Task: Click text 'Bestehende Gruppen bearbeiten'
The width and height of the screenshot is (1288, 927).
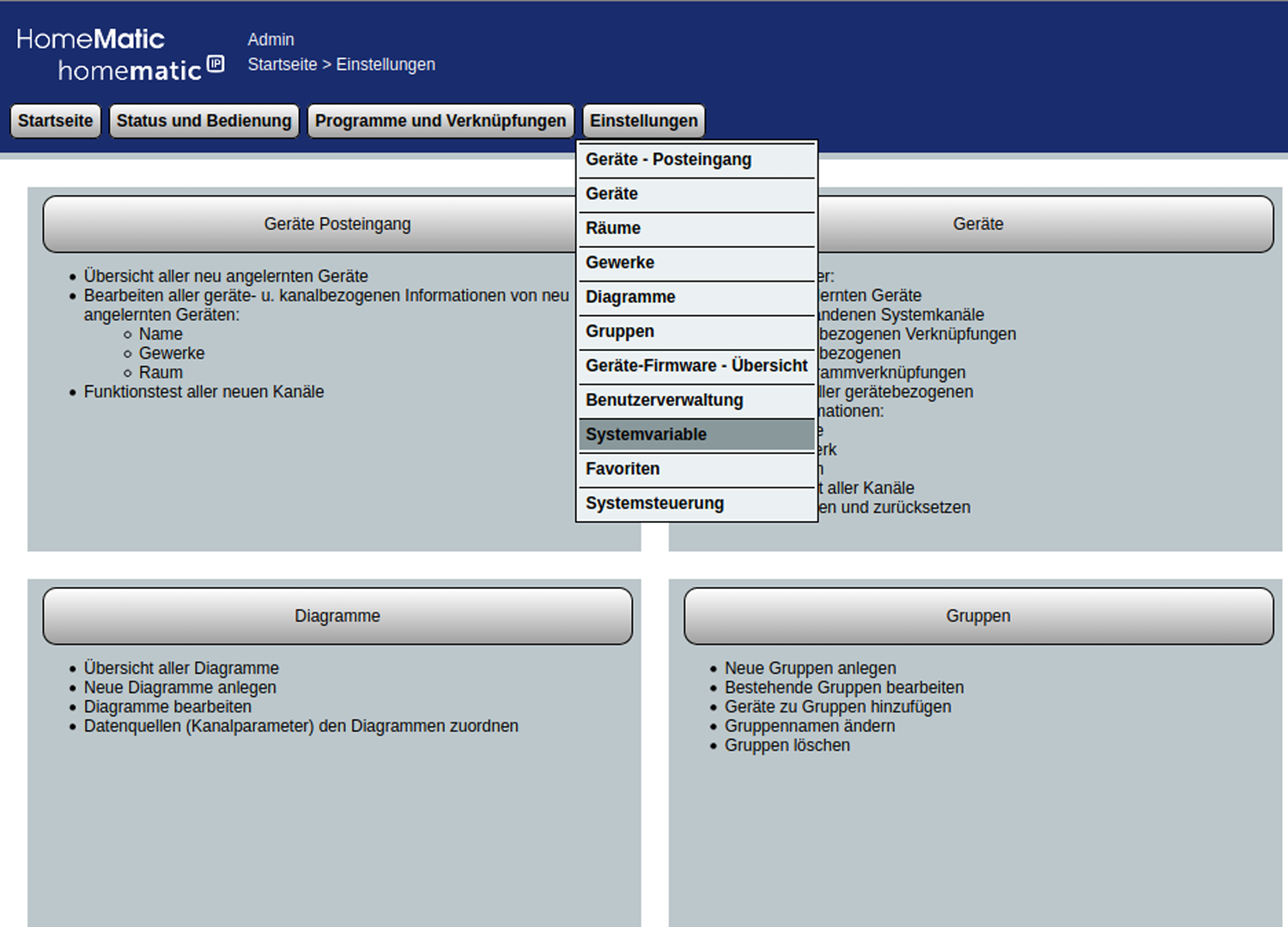Action: [844, 688]
